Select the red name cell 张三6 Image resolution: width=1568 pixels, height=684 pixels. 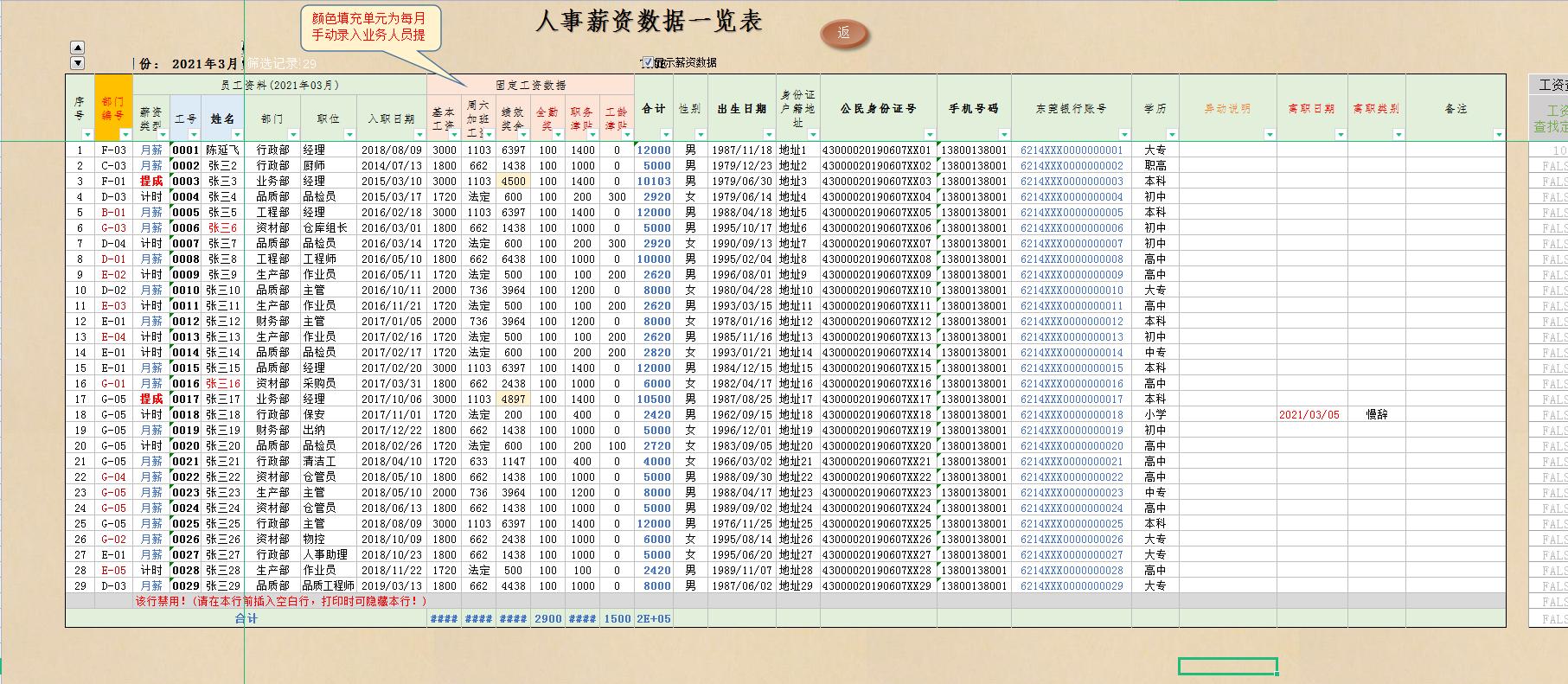pos(223,228)
